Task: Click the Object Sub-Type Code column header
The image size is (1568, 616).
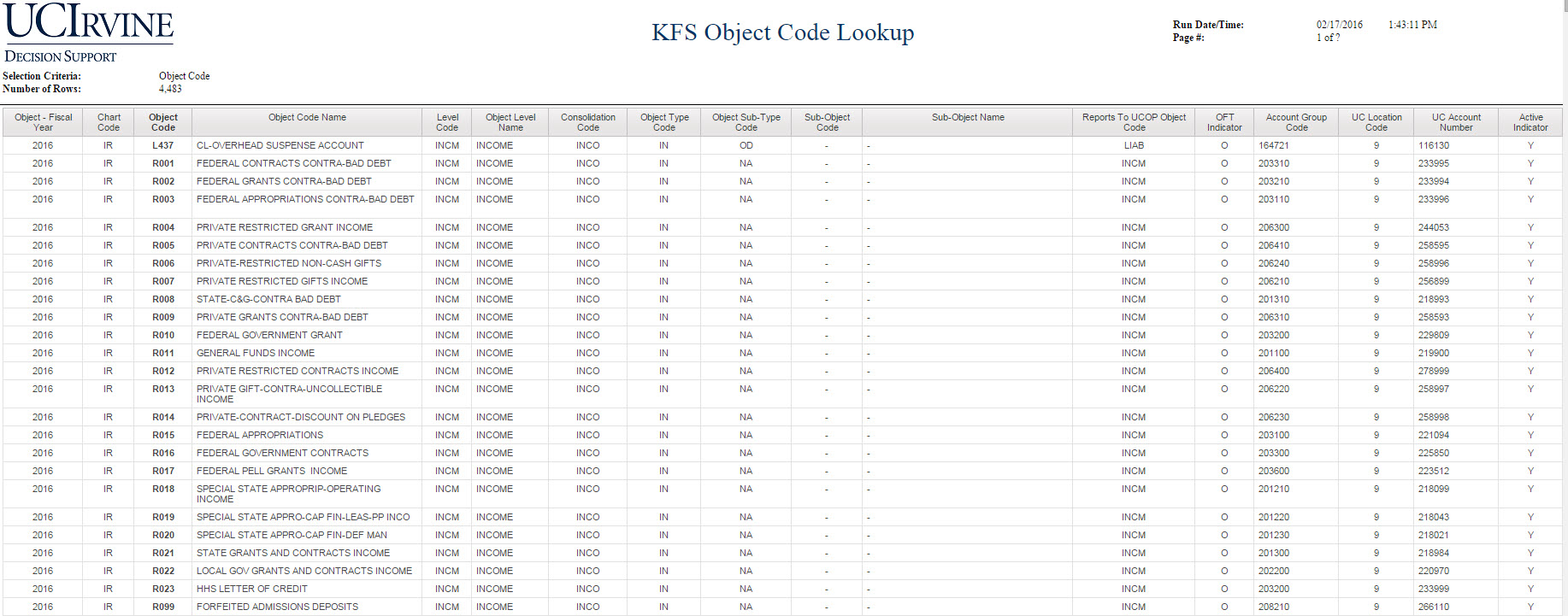Action: click(x=746, y=122)
